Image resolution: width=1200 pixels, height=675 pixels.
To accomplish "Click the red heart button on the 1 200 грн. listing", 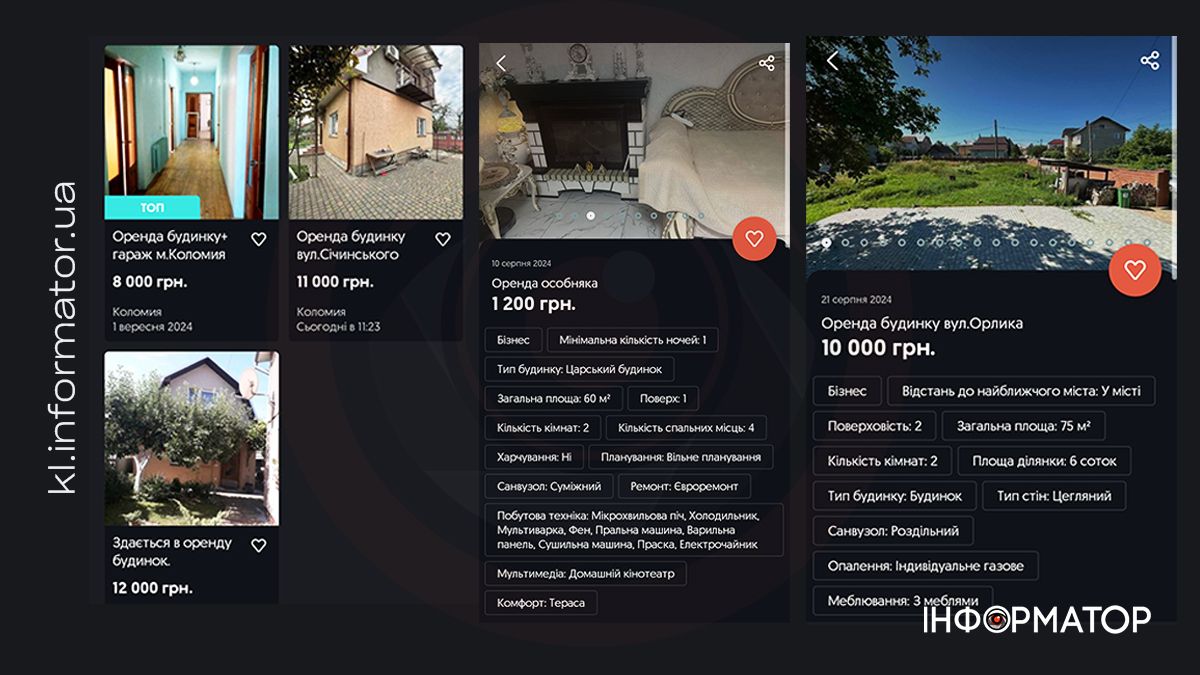I will (x=754, y=239).
